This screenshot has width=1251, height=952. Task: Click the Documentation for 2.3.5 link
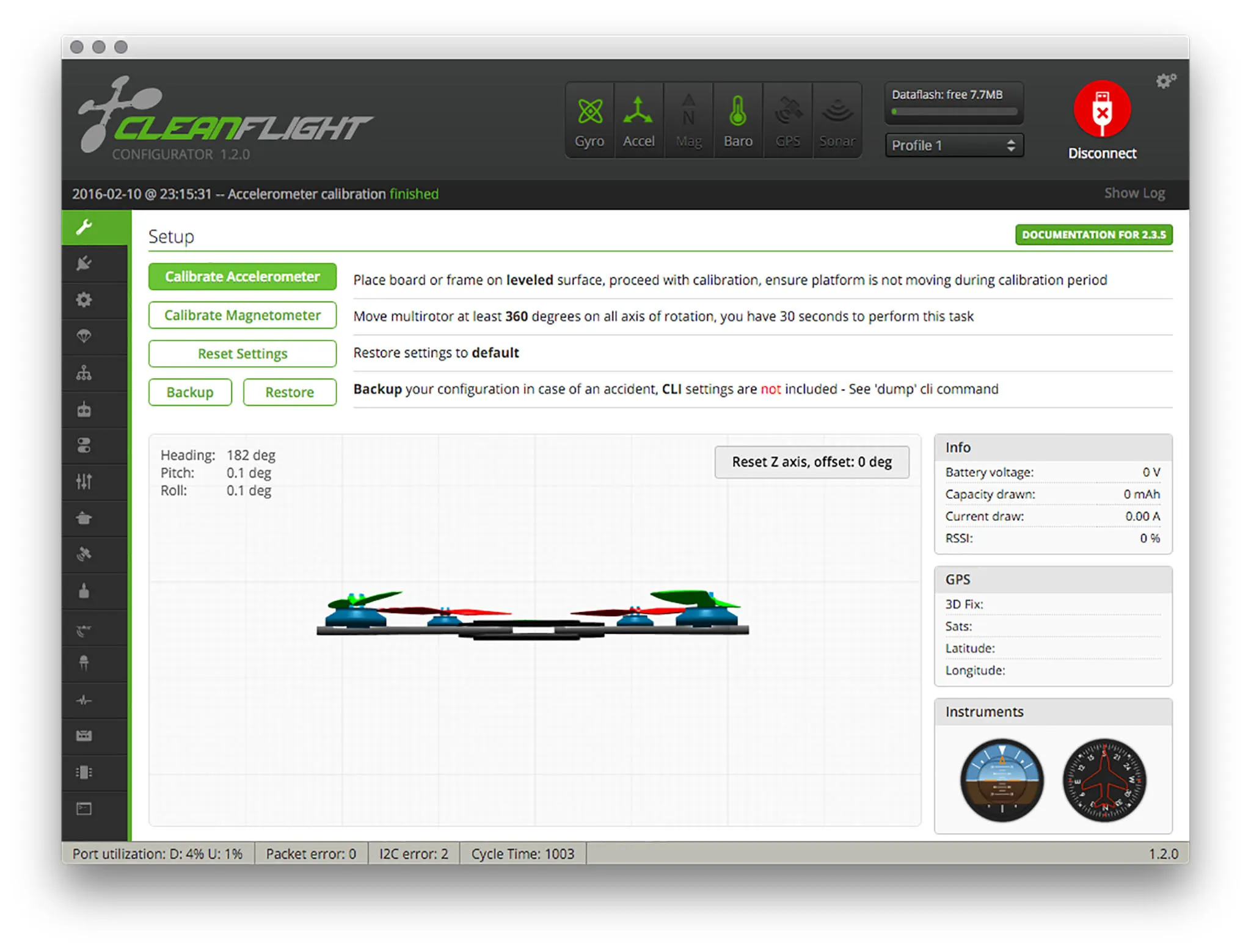pyautogui.click(x=1093, y=234)
